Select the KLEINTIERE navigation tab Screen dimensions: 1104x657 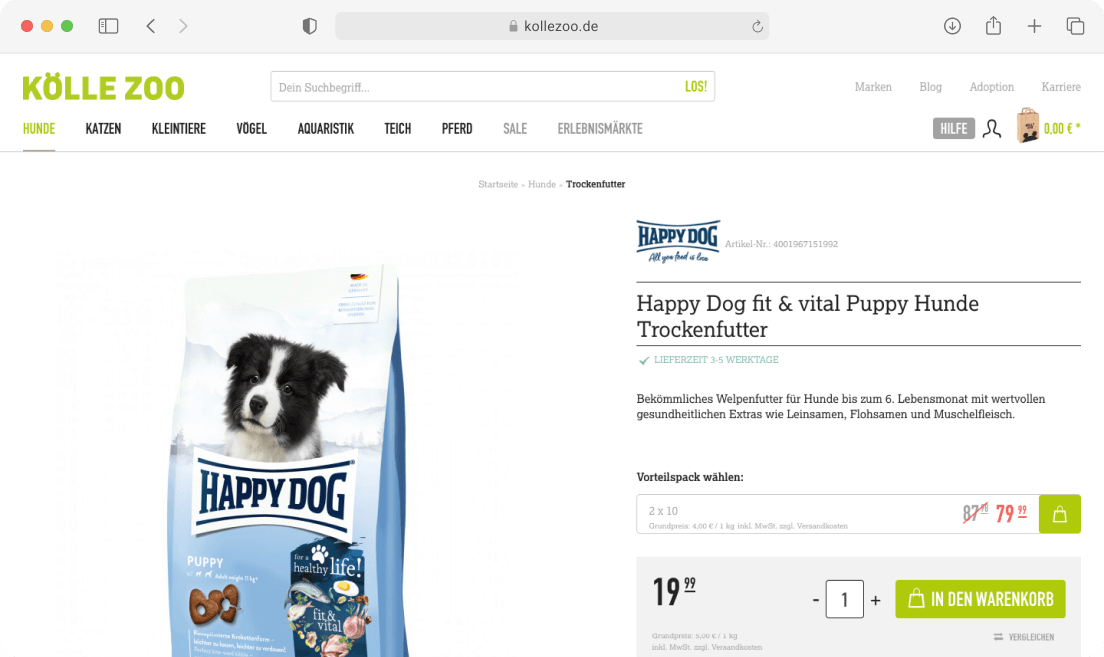coord(179,129)
